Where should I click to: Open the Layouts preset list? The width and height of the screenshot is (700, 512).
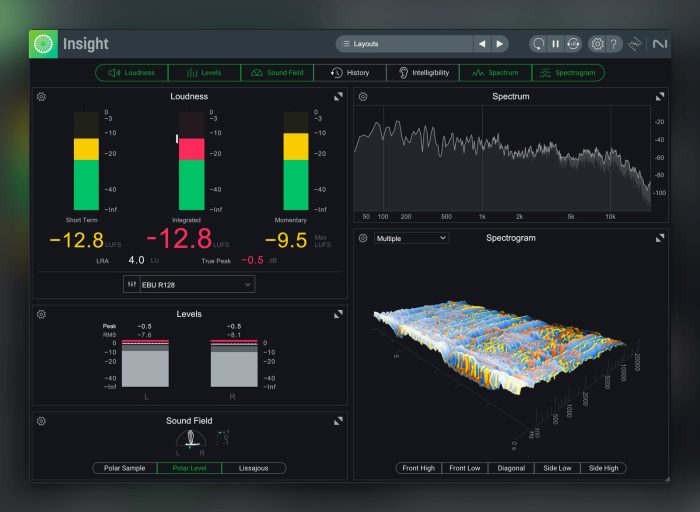pyautogui.click(x=404, y=44)
